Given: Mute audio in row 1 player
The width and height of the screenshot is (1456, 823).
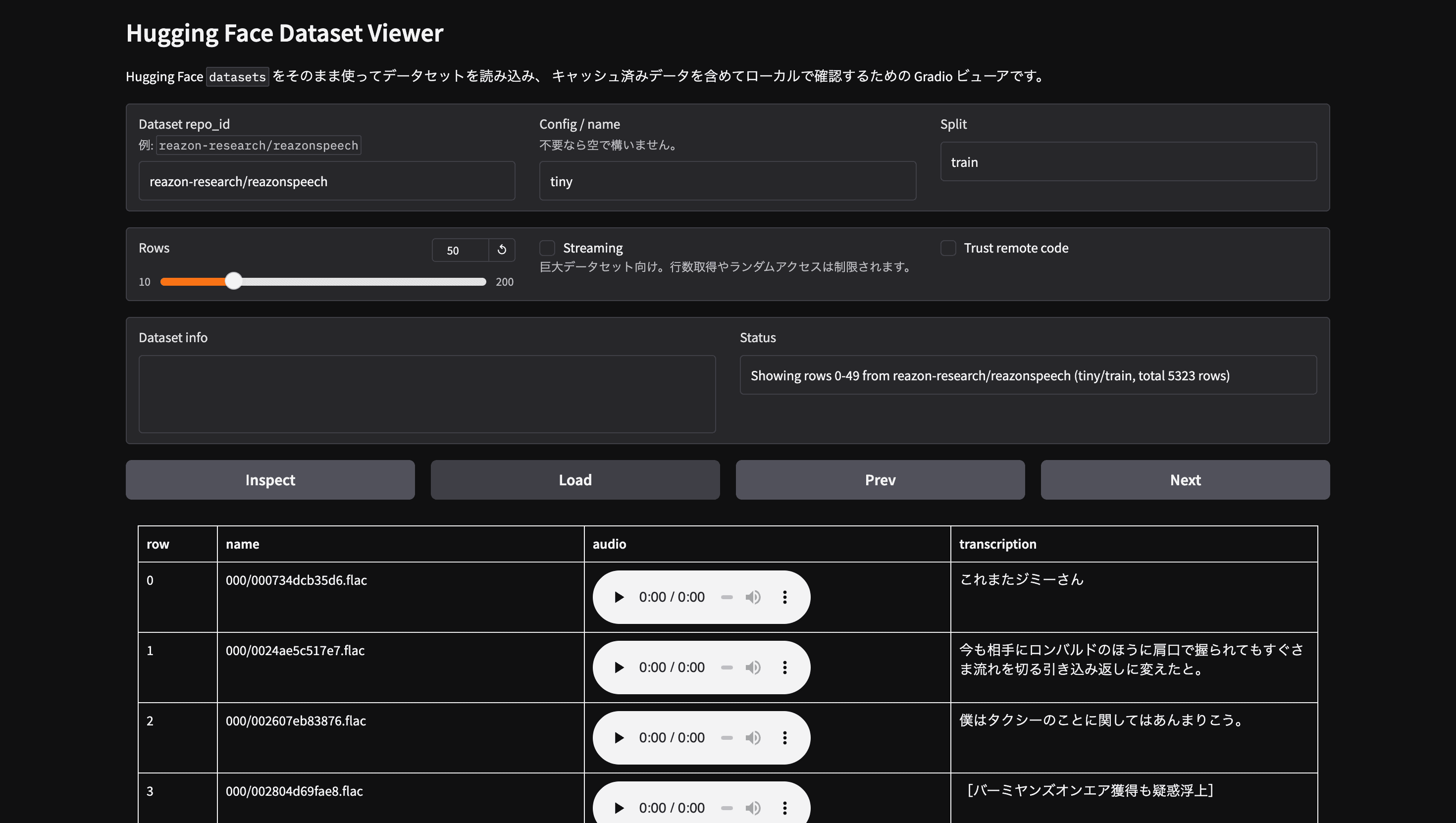Looking at the screenshot, I should [x=753, y=668].
